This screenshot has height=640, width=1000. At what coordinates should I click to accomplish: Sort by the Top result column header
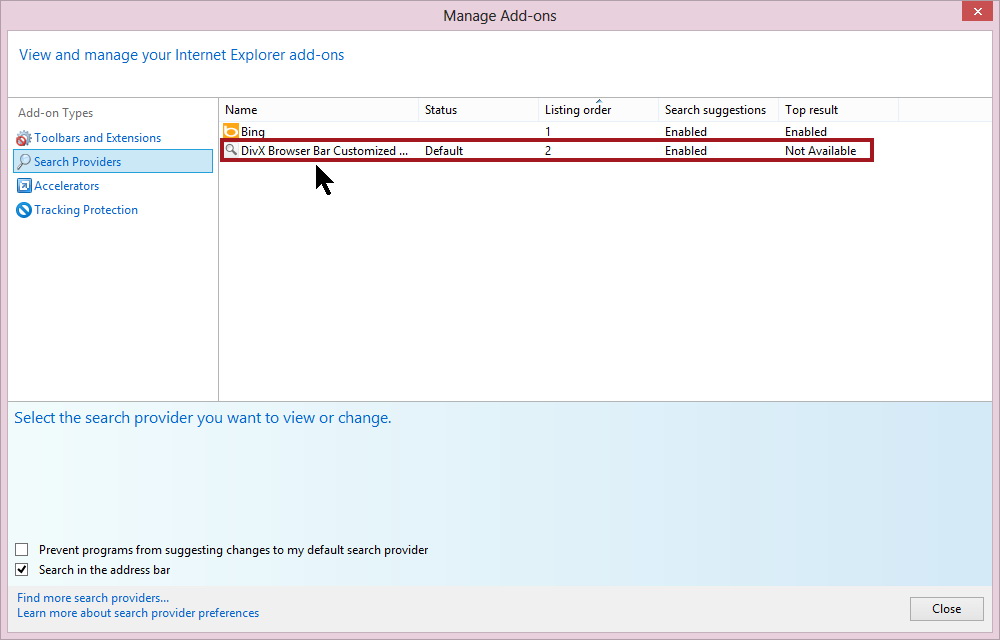click(838, 110)
